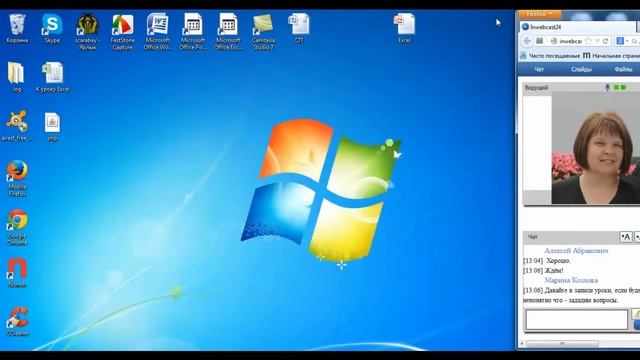Click the Ведущий panel header label

[x=536, y=88]
